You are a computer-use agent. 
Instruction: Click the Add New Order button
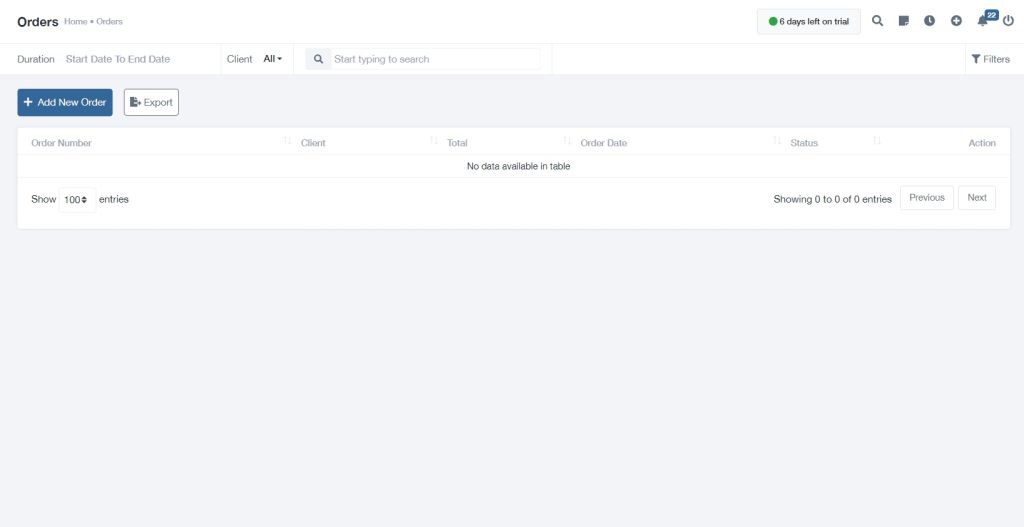[65, 102]
